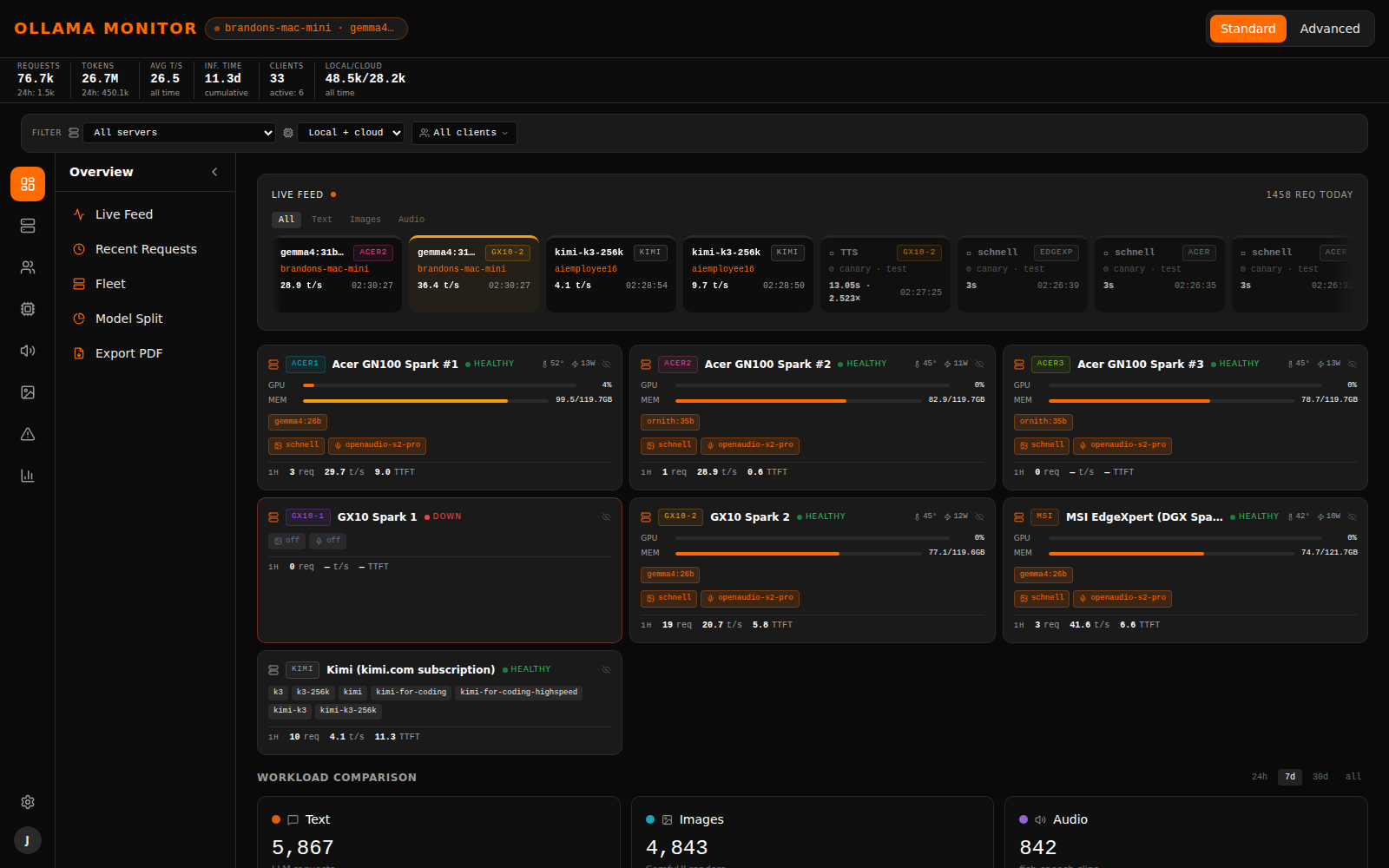Set workload range to all

(1353, 777)
